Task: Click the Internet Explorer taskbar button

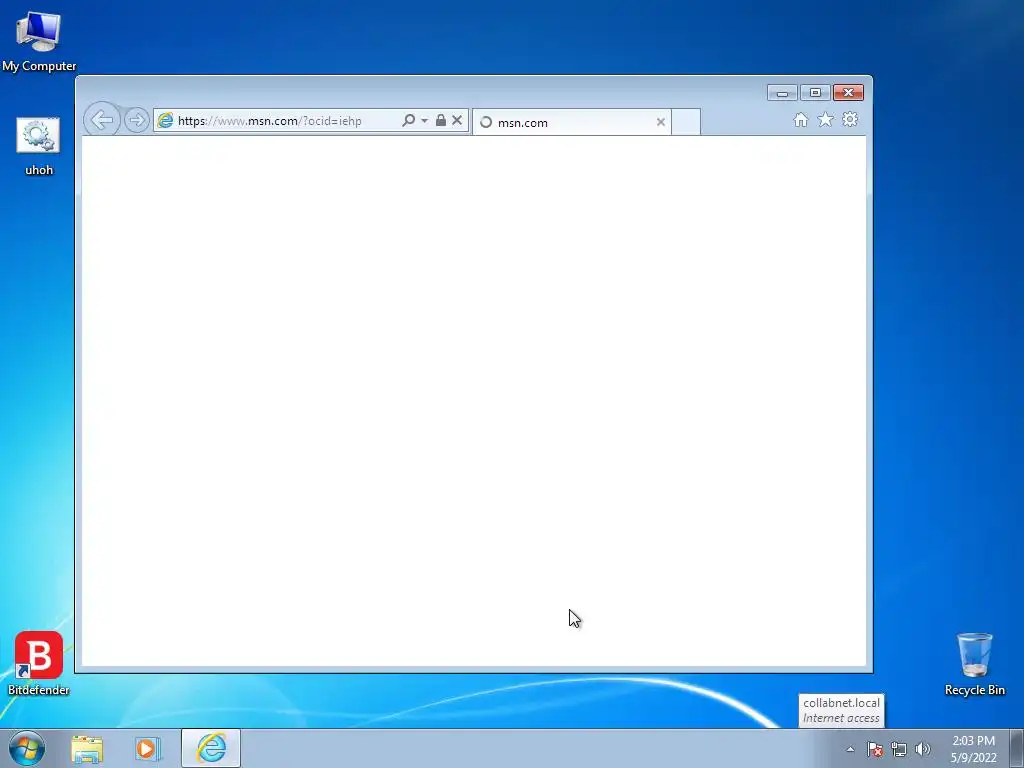Action: pyautogui.click(x=211, y=748)
